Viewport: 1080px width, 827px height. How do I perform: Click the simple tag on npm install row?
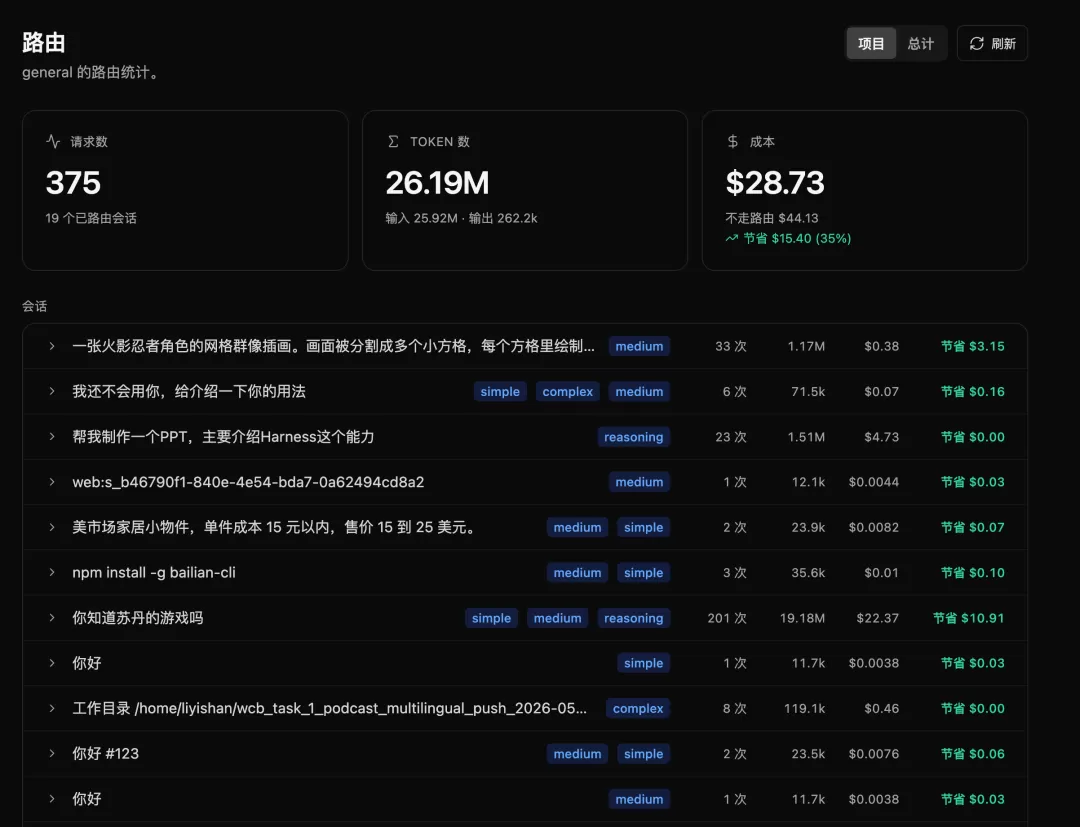coord(643,572)
